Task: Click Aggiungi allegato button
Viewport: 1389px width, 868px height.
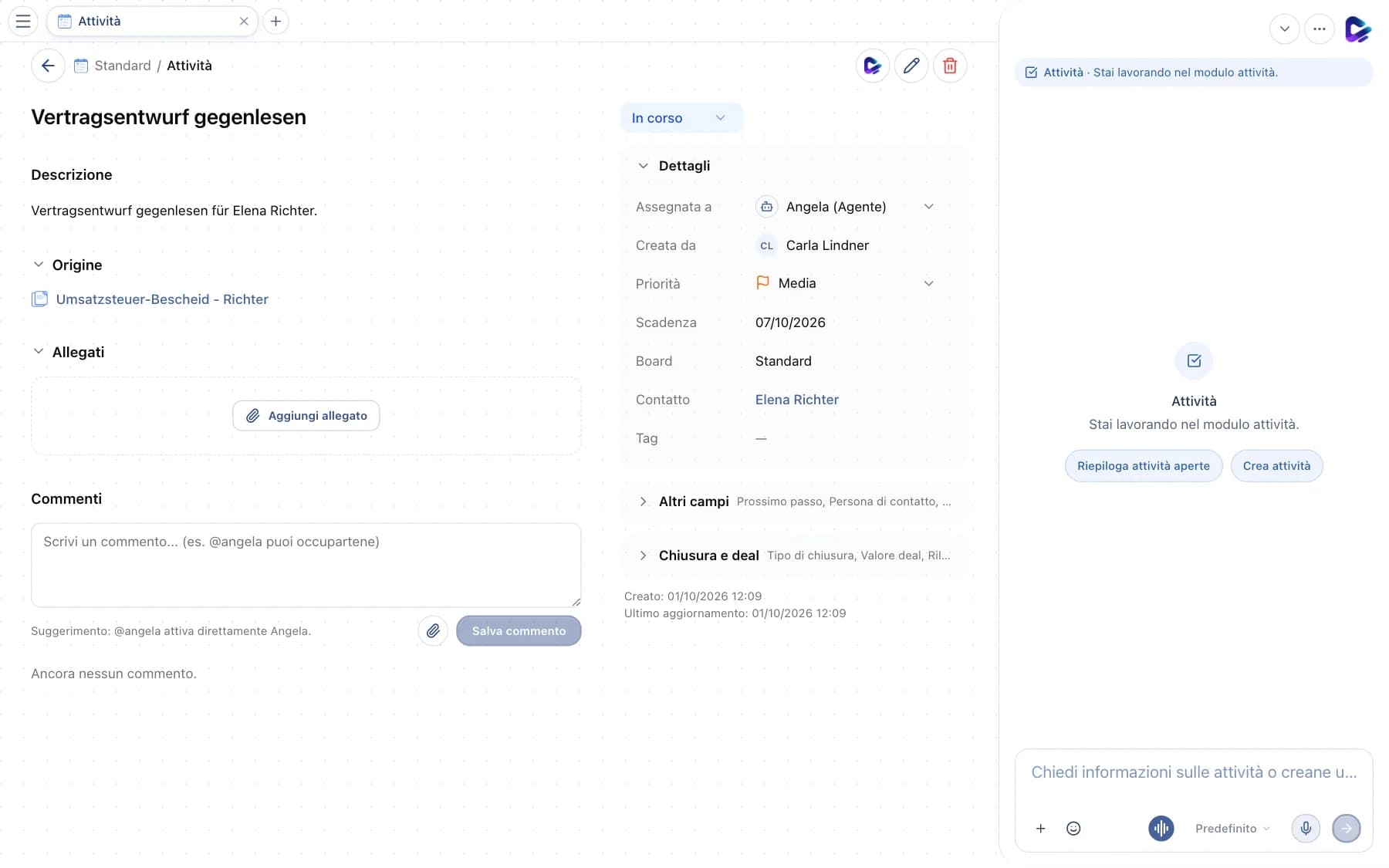Action: (306, 416)
